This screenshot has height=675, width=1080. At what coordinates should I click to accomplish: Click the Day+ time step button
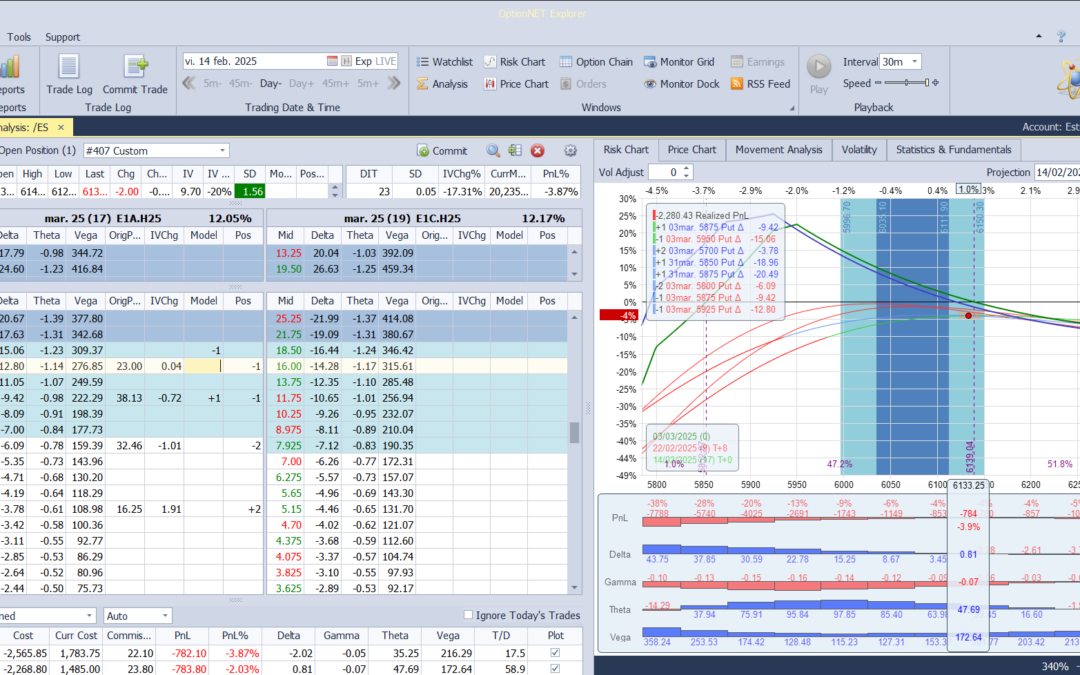tap(301, 83)
